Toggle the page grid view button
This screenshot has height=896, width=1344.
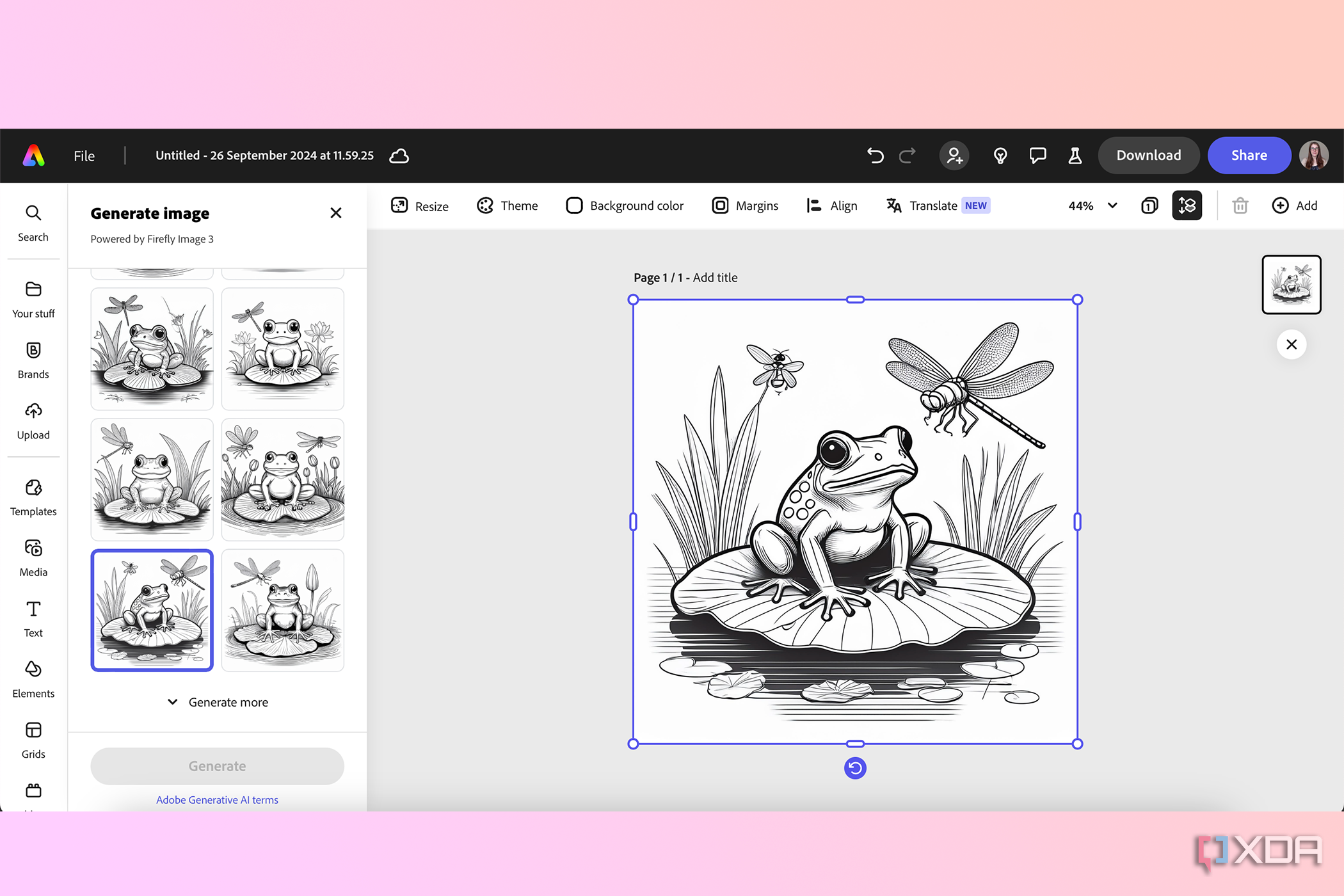(1187, 205)
